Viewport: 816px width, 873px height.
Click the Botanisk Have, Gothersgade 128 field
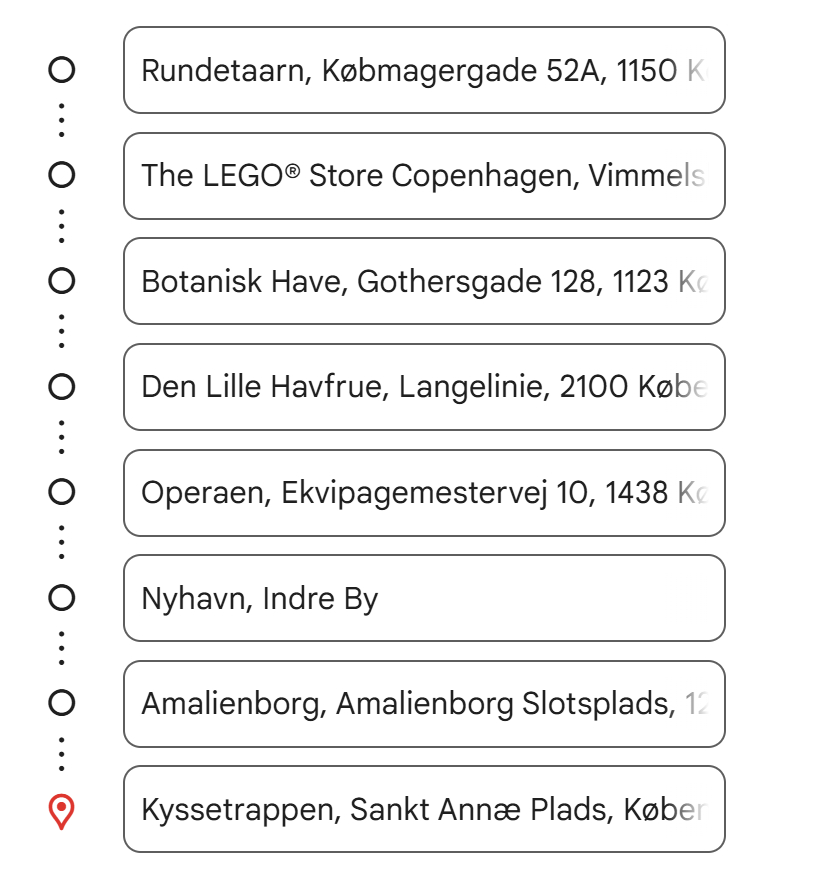[x=424, y=281]
